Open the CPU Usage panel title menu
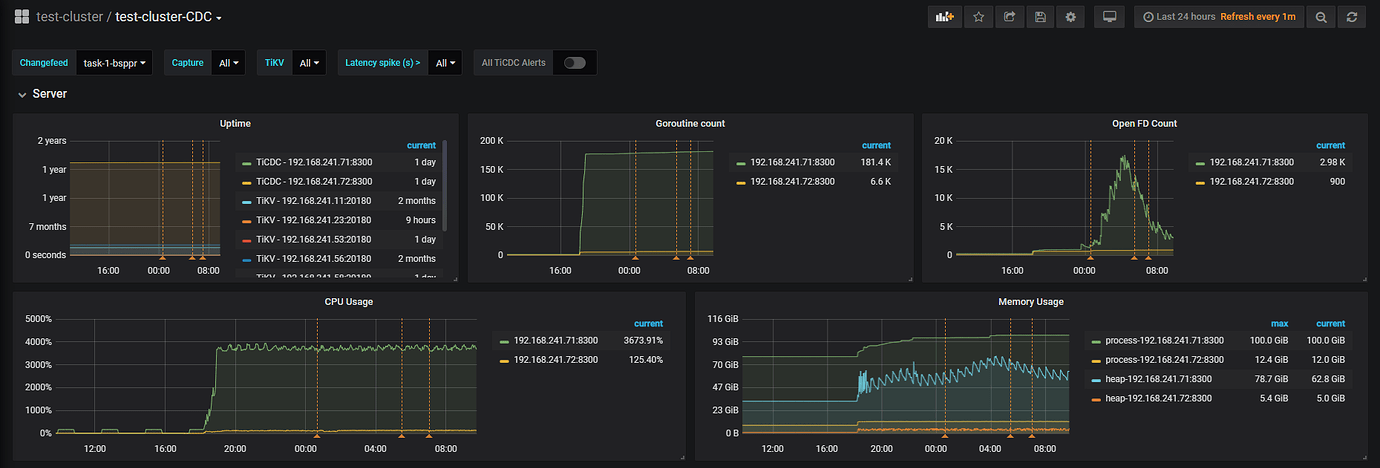The height and width of the screenshot is (468, 1380). (x=349, y=301)
